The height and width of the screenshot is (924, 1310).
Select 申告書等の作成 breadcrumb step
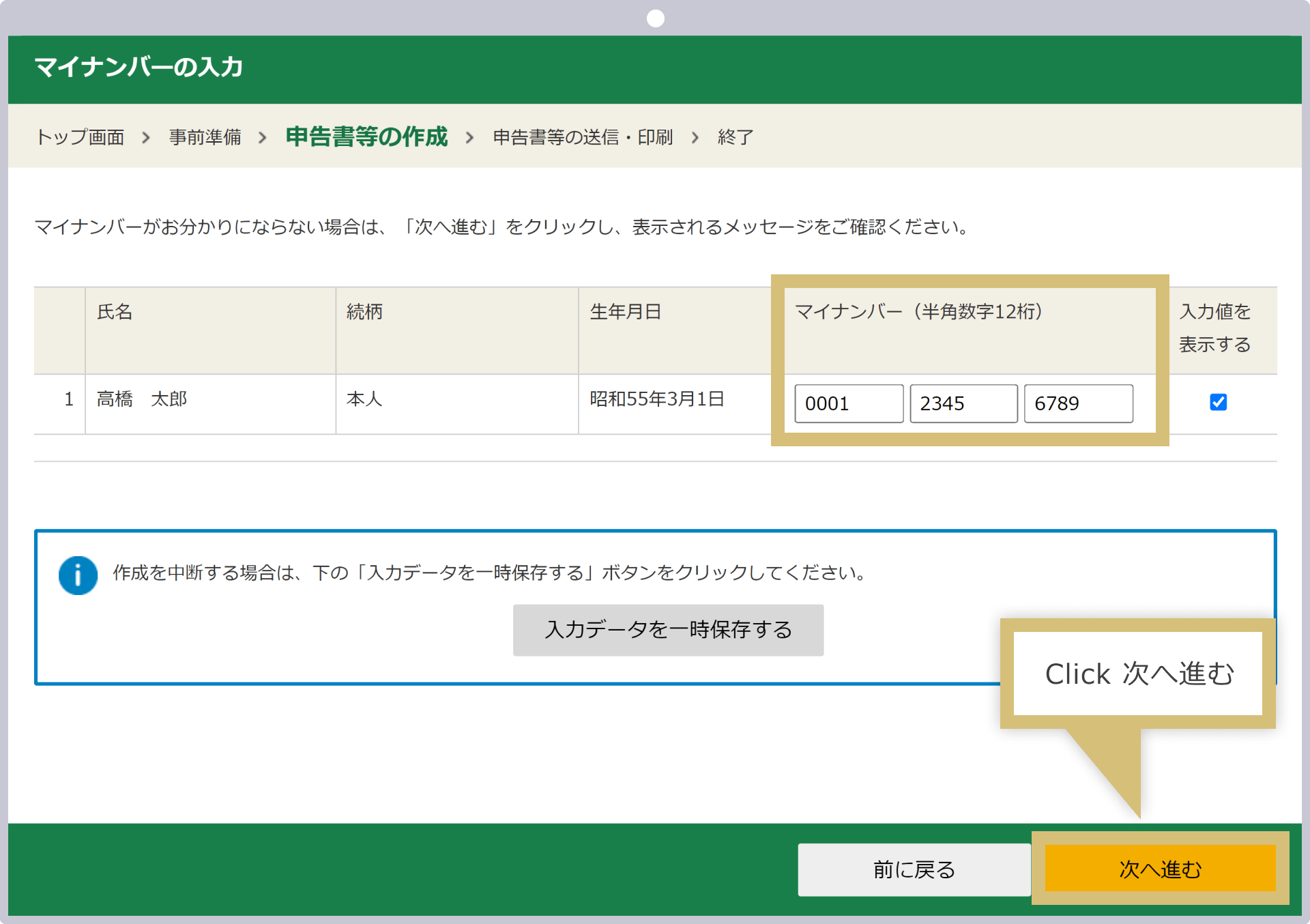point(366,136)
